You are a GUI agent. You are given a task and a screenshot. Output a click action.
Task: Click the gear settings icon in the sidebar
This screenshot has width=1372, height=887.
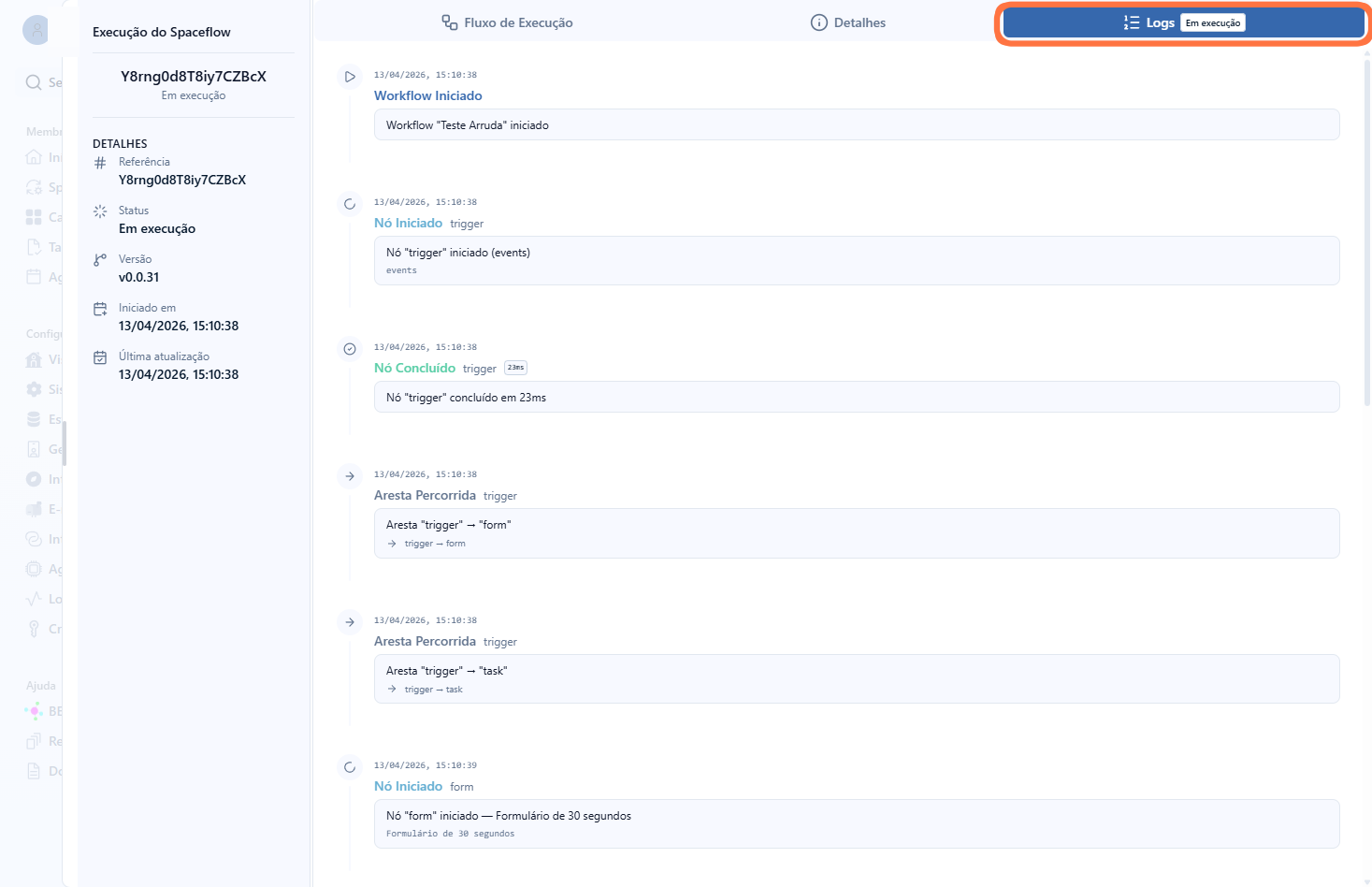point(34,389)
